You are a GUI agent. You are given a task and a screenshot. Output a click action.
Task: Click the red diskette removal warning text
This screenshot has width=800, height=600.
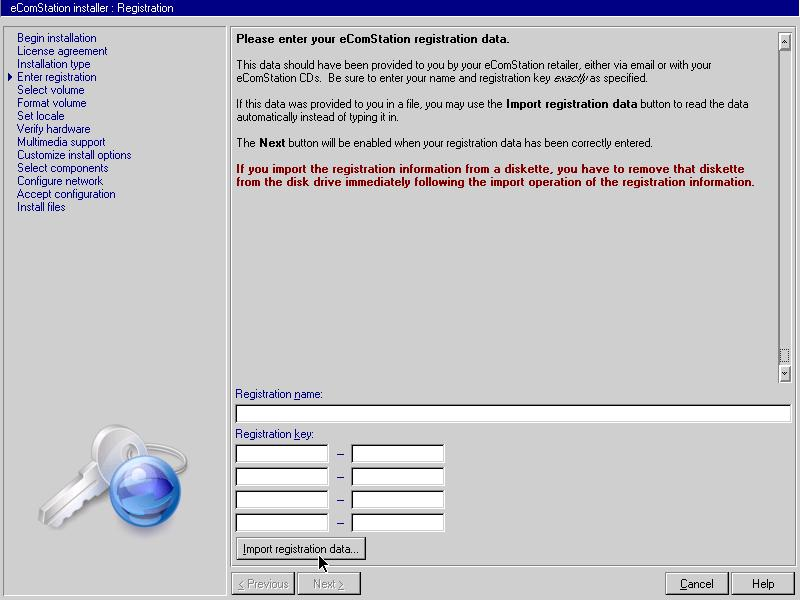495,176
